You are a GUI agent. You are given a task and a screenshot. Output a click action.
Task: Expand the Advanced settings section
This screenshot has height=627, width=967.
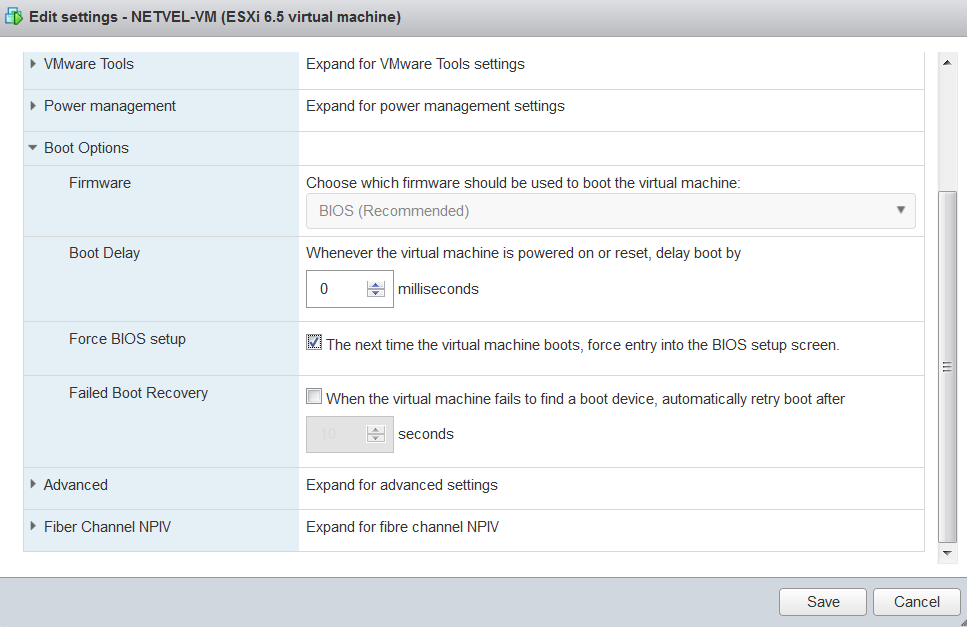33,485
